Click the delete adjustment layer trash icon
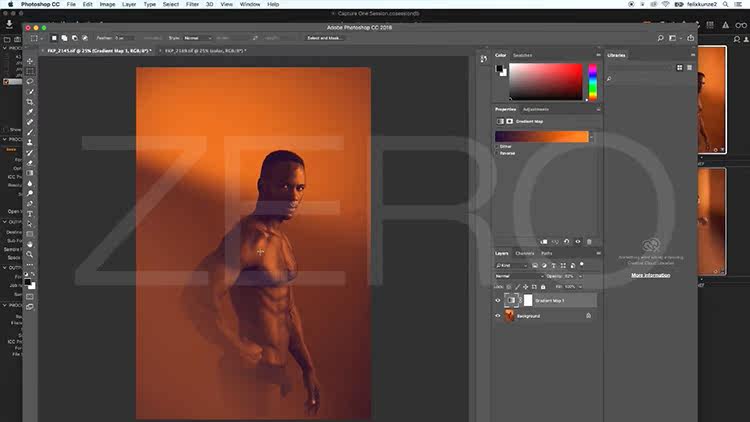 589,242
